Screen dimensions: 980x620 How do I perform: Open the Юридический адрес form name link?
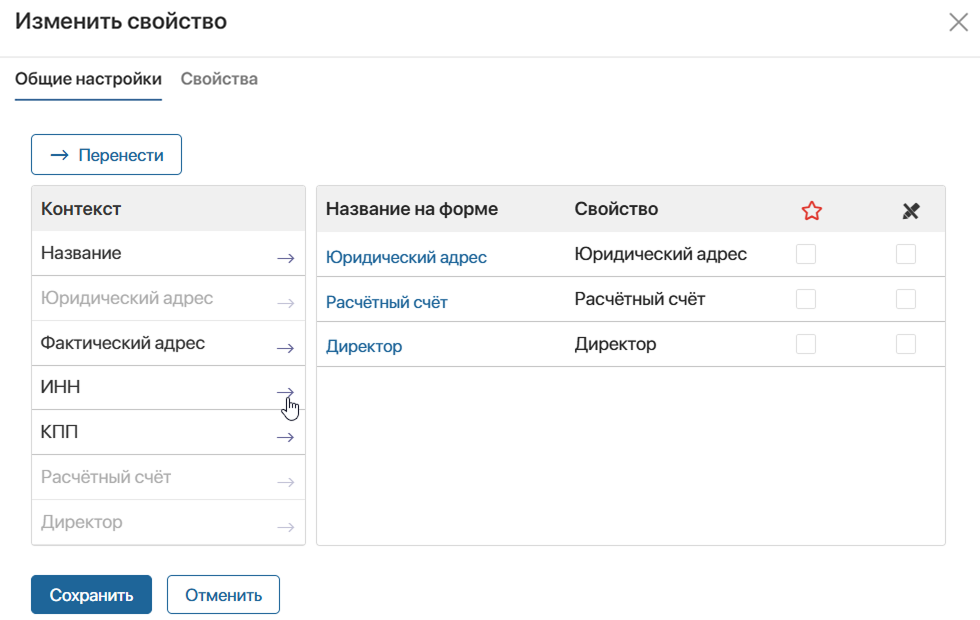pos(406,257)
